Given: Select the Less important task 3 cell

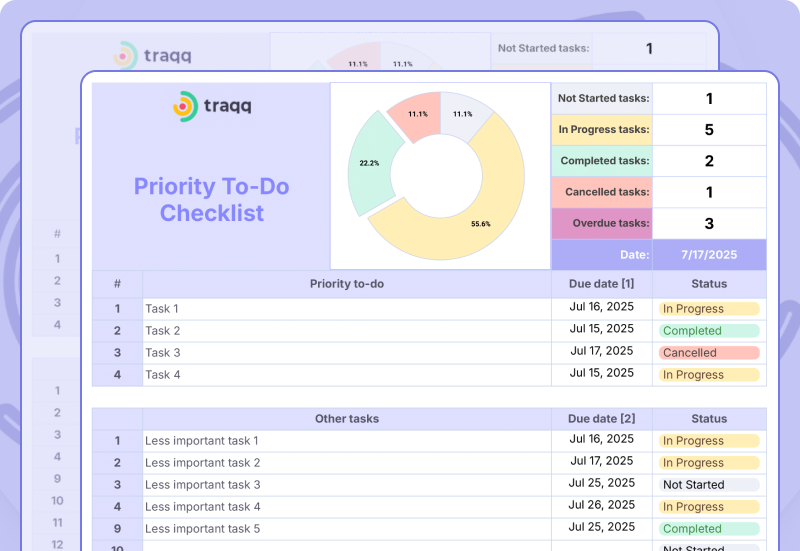Looking at the screenshot, I should click(x=347, y=485).
